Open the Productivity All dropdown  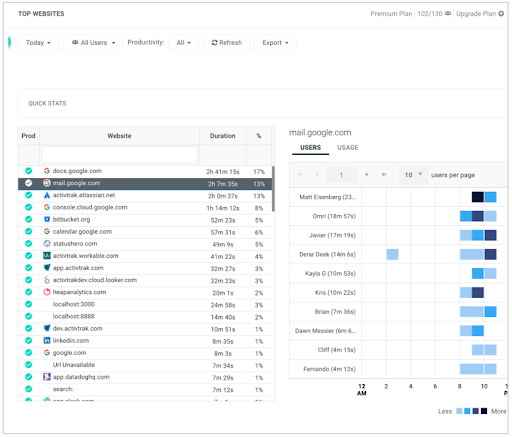pyautogui.click(x=184, y=43)
